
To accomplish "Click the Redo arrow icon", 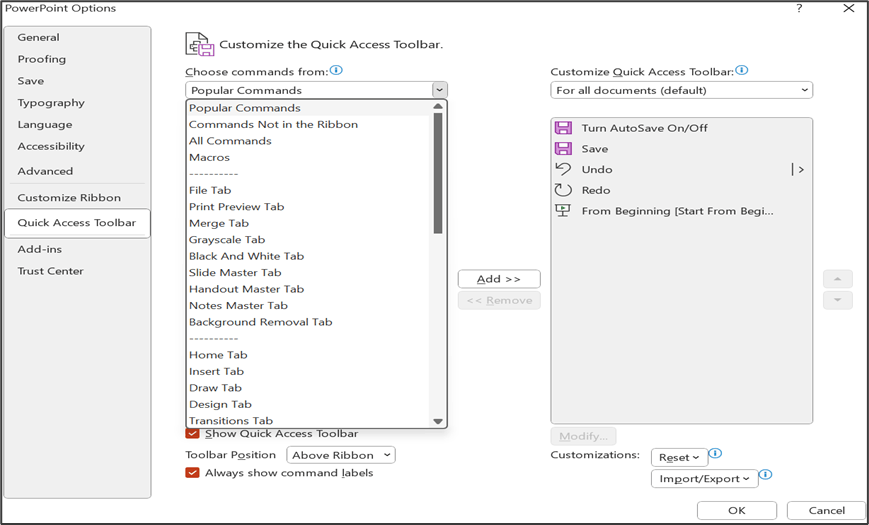I will 563,190.
